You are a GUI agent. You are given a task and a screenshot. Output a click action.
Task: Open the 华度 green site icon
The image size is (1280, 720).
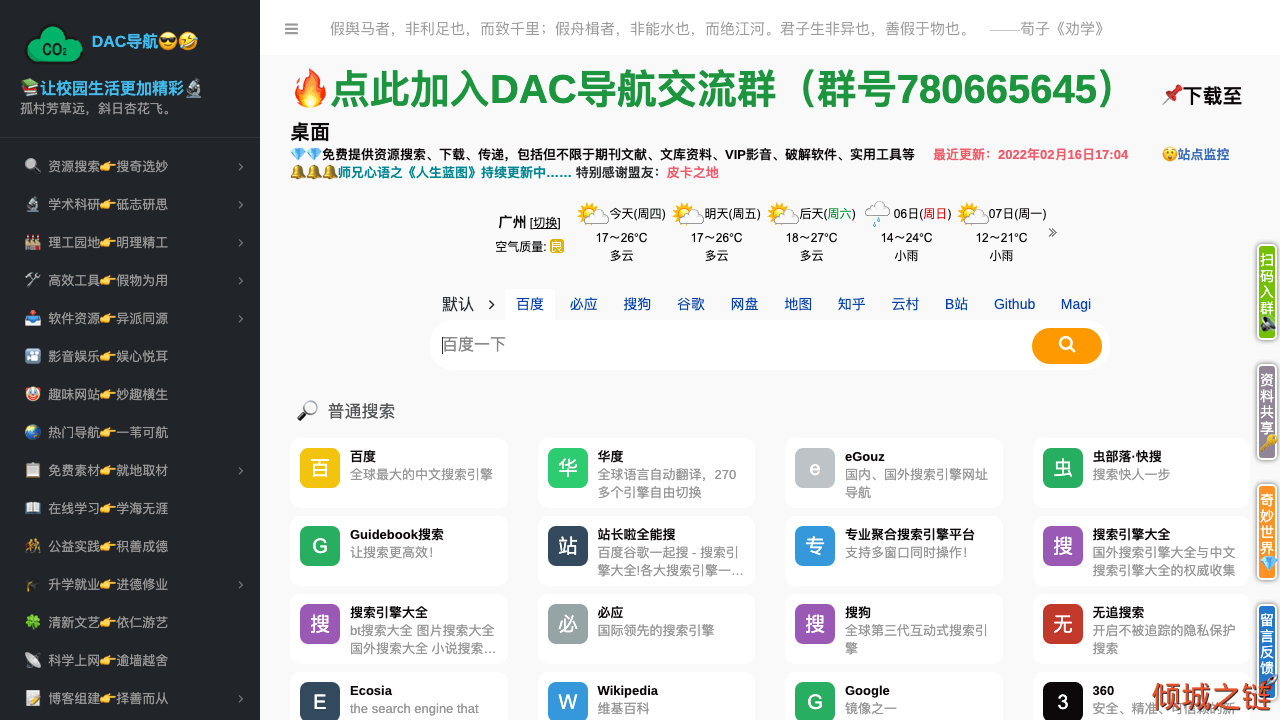pos(568,468)
